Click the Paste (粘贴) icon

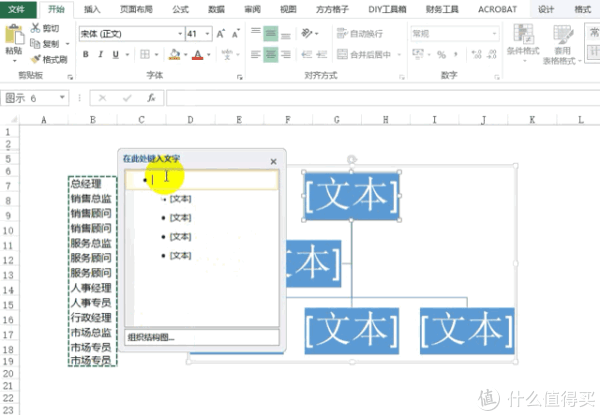click(14, 34)
